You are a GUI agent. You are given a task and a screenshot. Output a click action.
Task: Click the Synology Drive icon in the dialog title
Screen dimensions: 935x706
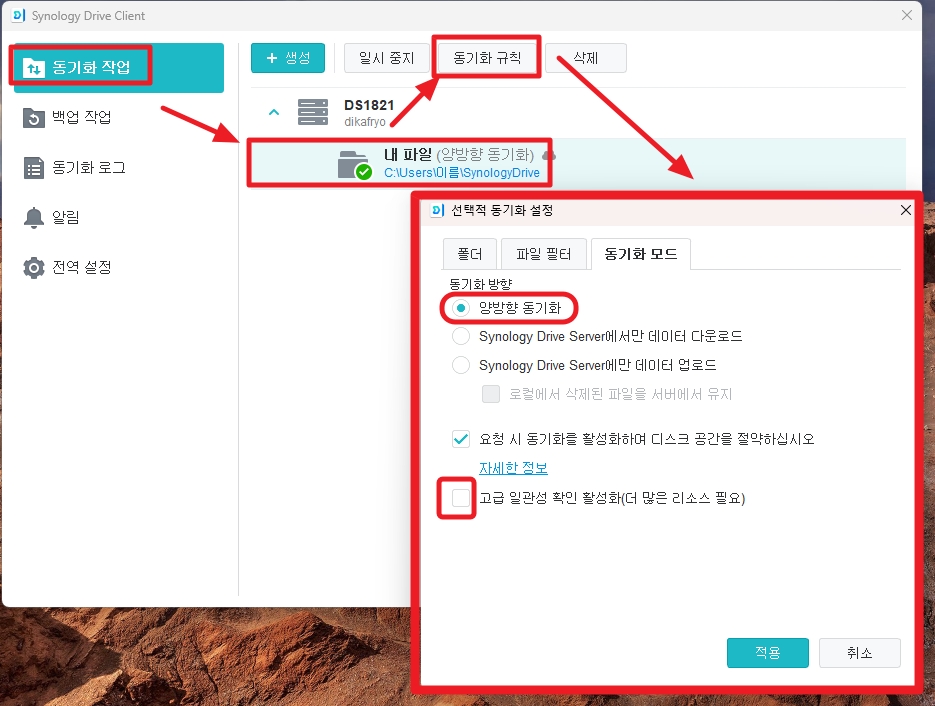(x=439, y=210)
